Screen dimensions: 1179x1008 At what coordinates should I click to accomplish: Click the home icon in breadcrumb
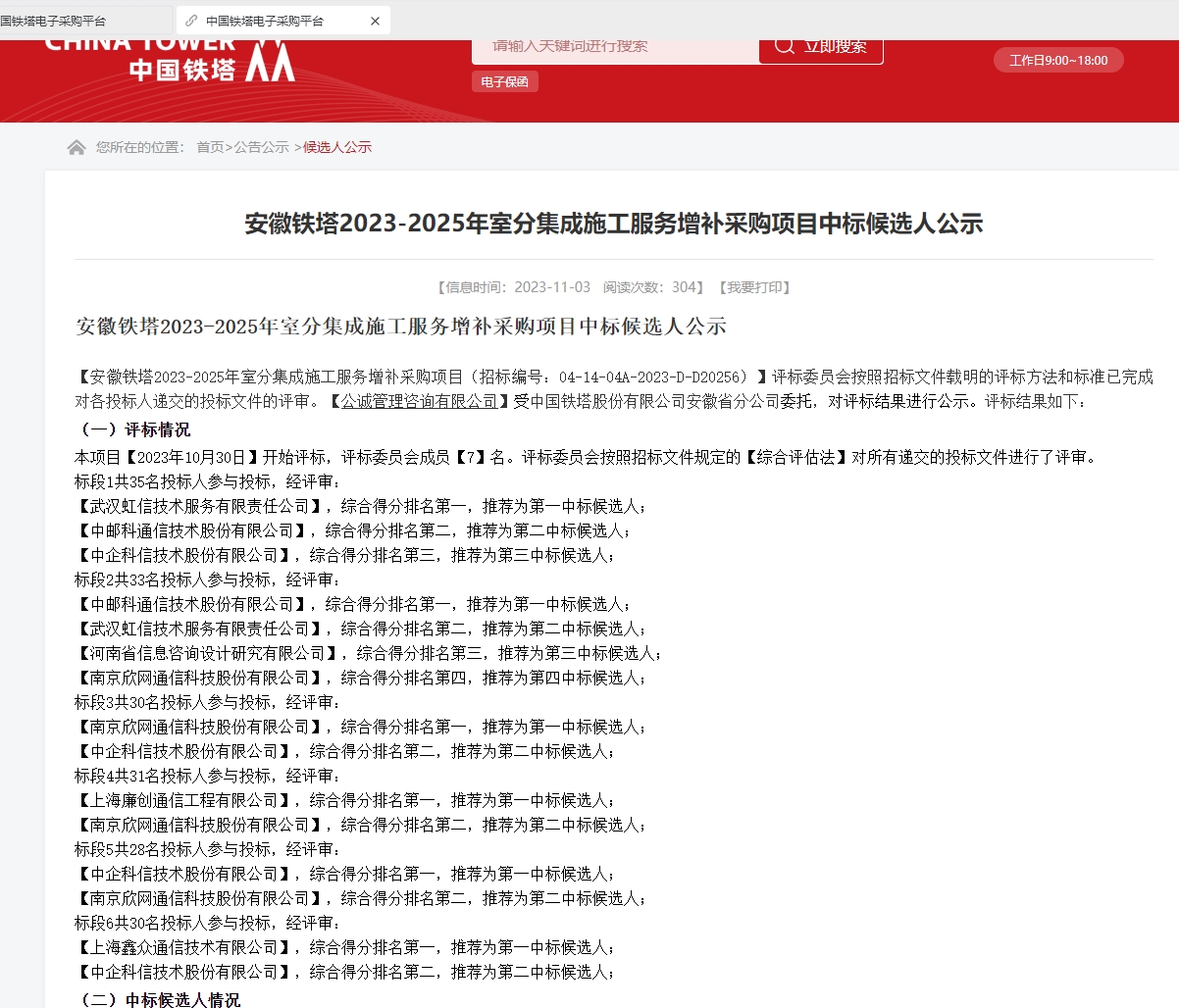click(x=77, y=147)
